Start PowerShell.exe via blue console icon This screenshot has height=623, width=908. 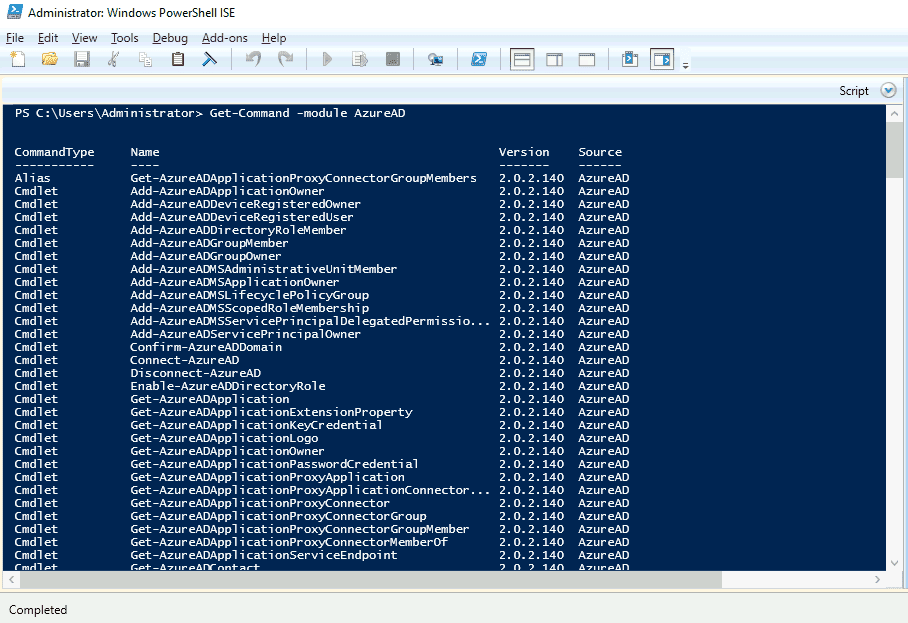coord(479,59)
